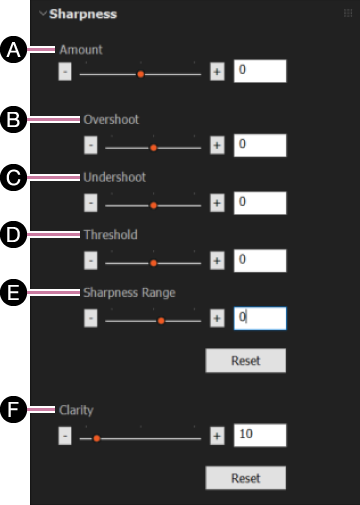Click the Undershoot slider handle
The width and height of the screenshot is (360, 505).
click(x=153, y=205)
